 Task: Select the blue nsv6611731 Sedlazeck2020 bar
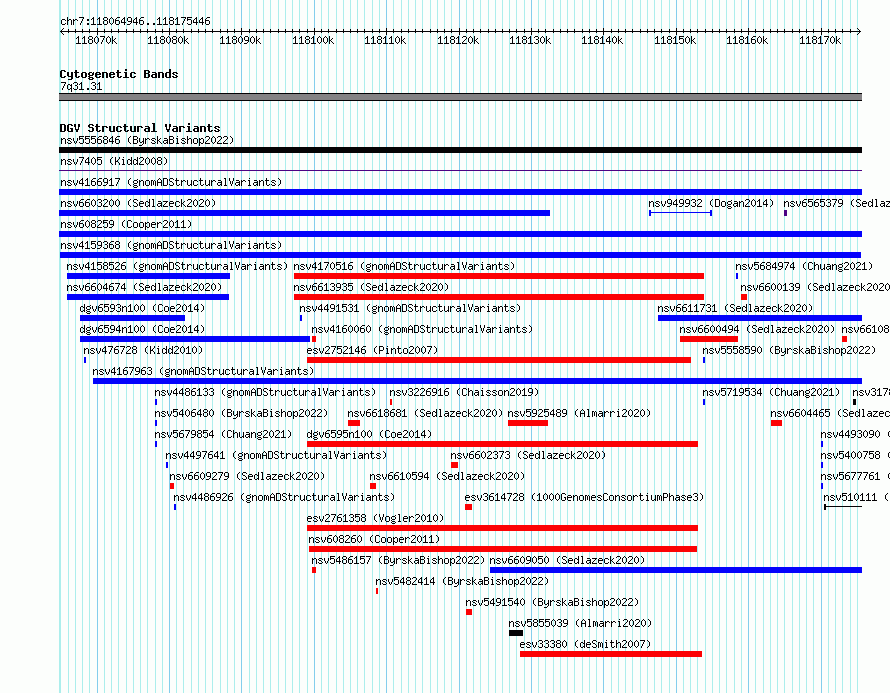tap(759, 318)
